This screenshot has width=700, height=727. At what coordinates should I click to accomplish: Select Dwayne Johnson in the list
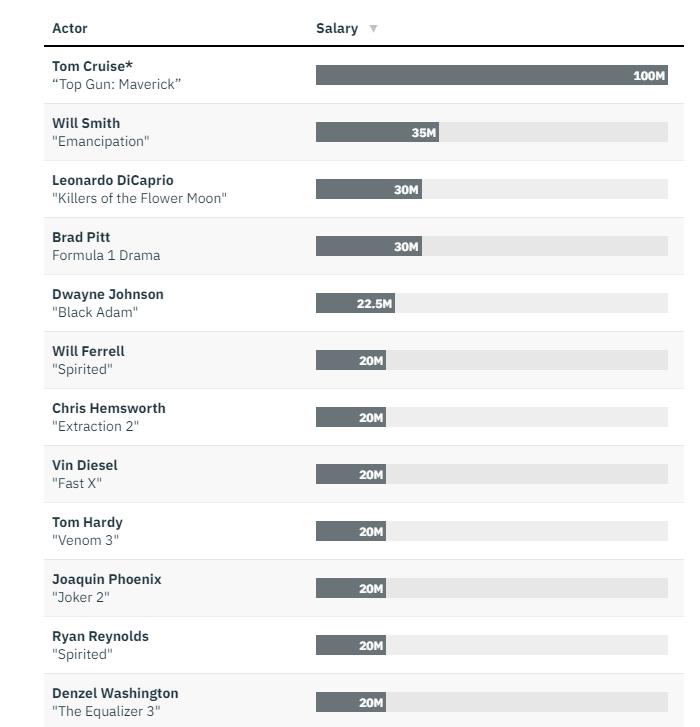click(108, 294)
